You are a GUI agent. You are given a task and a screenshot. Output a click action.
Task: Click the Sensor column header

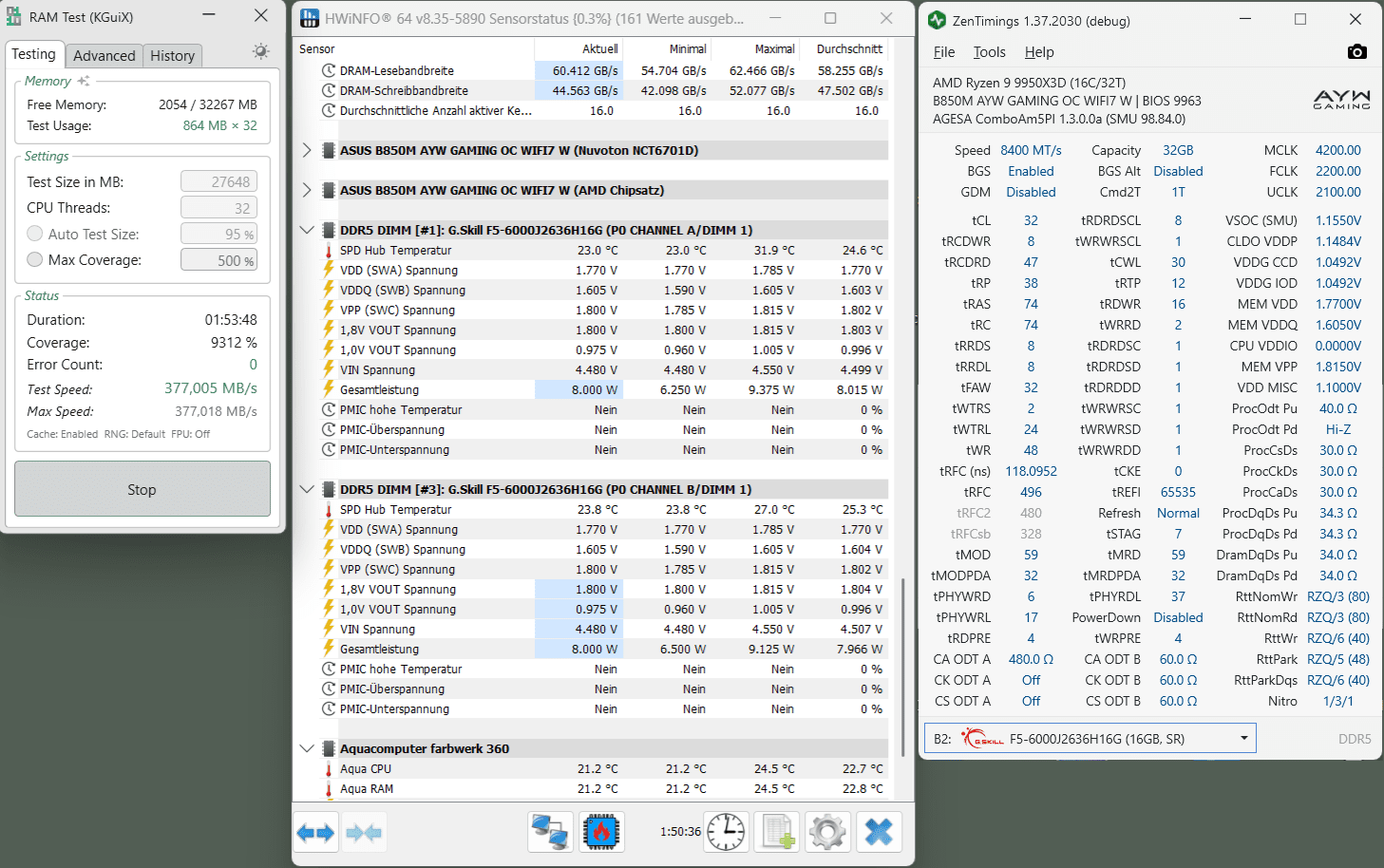coord(416,48)
